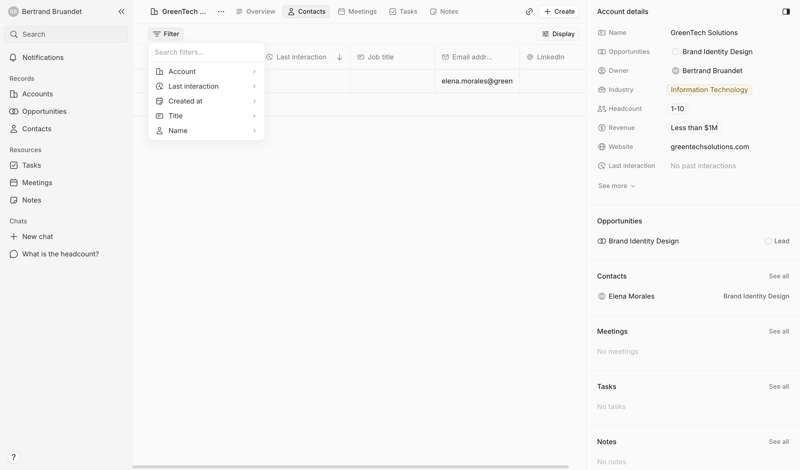Click elena.morales@green email cell
800x470 pixels.
pyautogui.click(x=478, y=81)
